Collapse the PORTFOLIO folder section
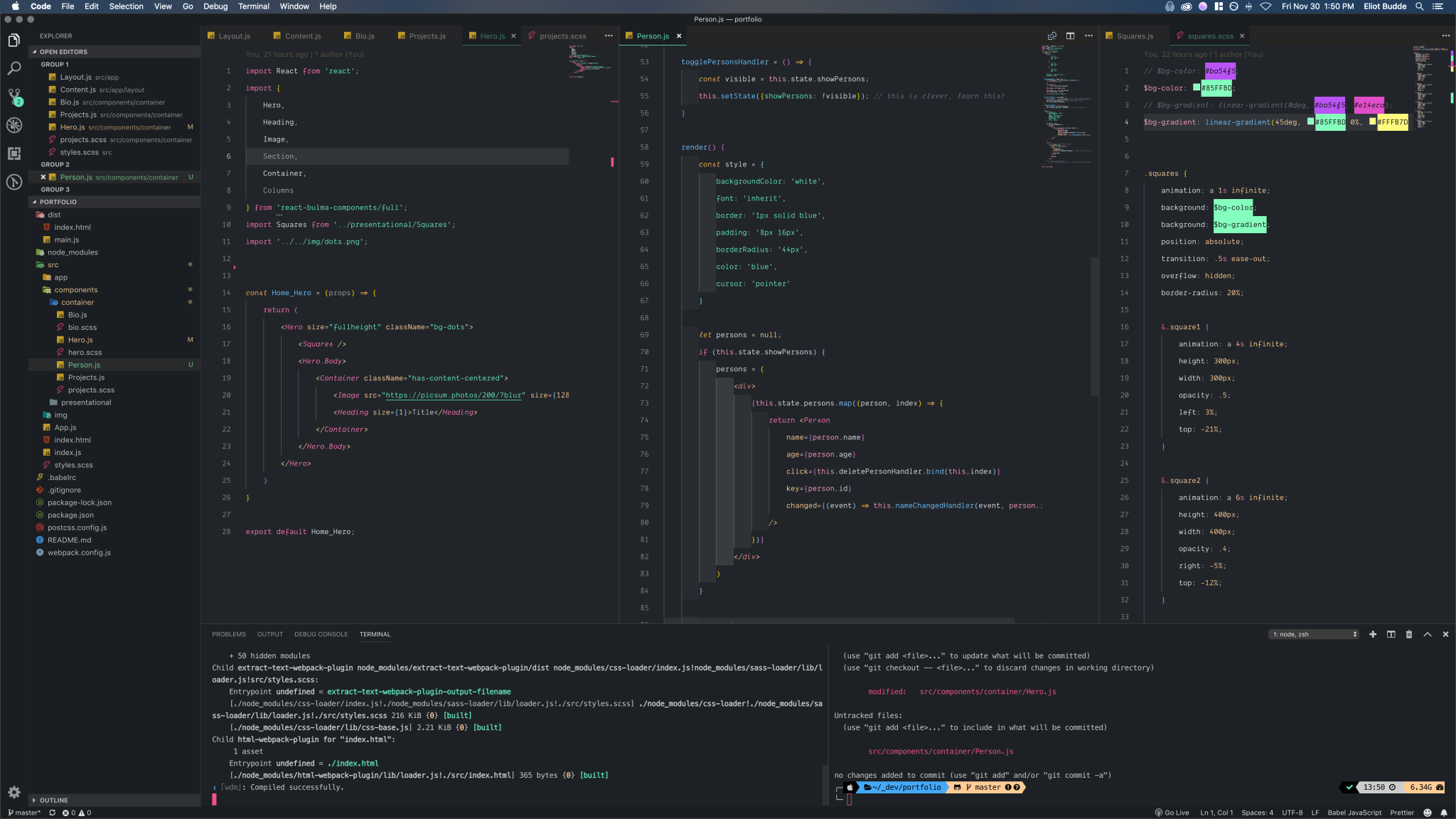Viewport: 1456px width, 819px height. (114, 202)
